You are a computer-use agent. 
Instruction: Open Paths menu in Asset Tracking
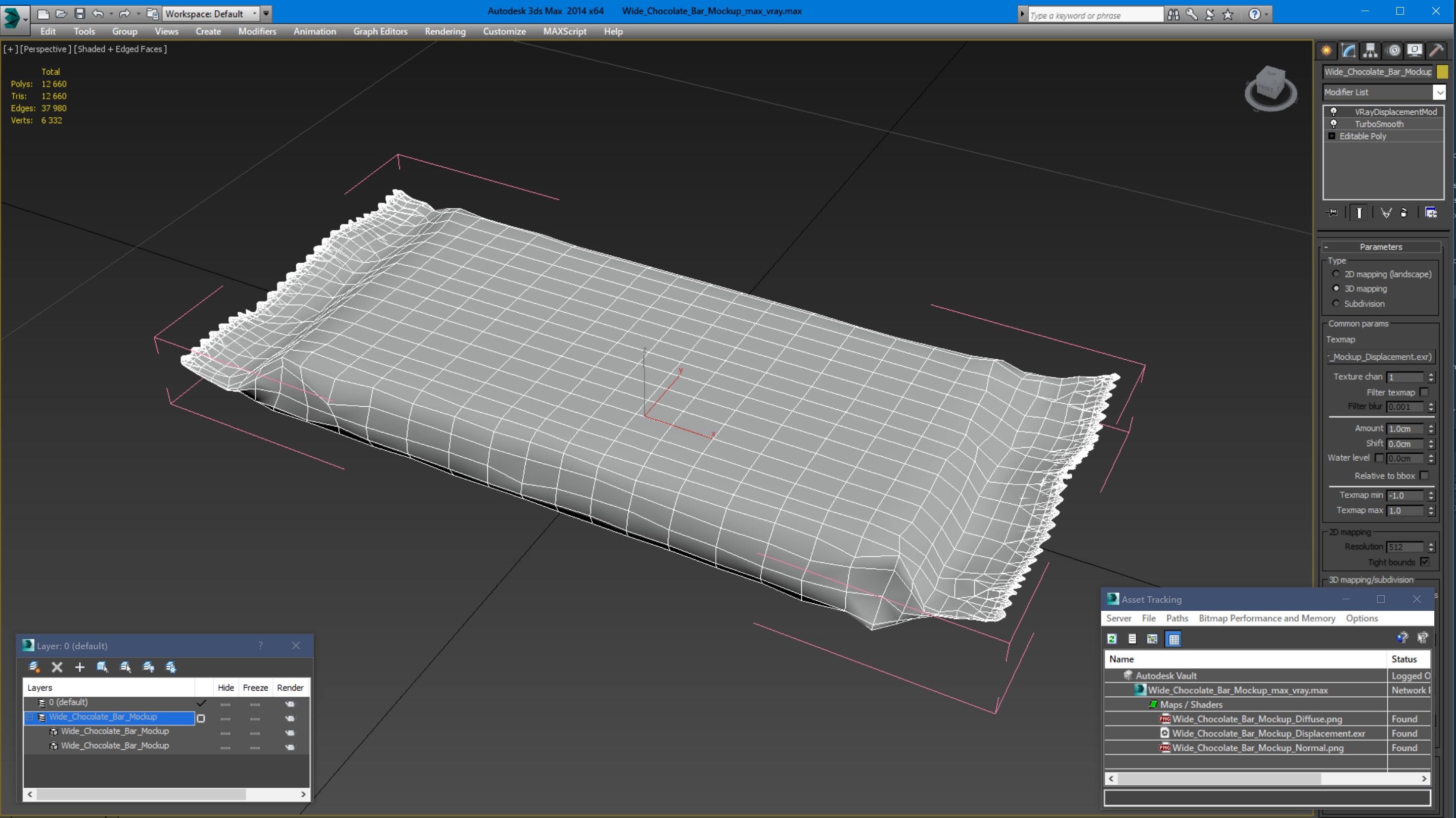[x=1177, y=618]
